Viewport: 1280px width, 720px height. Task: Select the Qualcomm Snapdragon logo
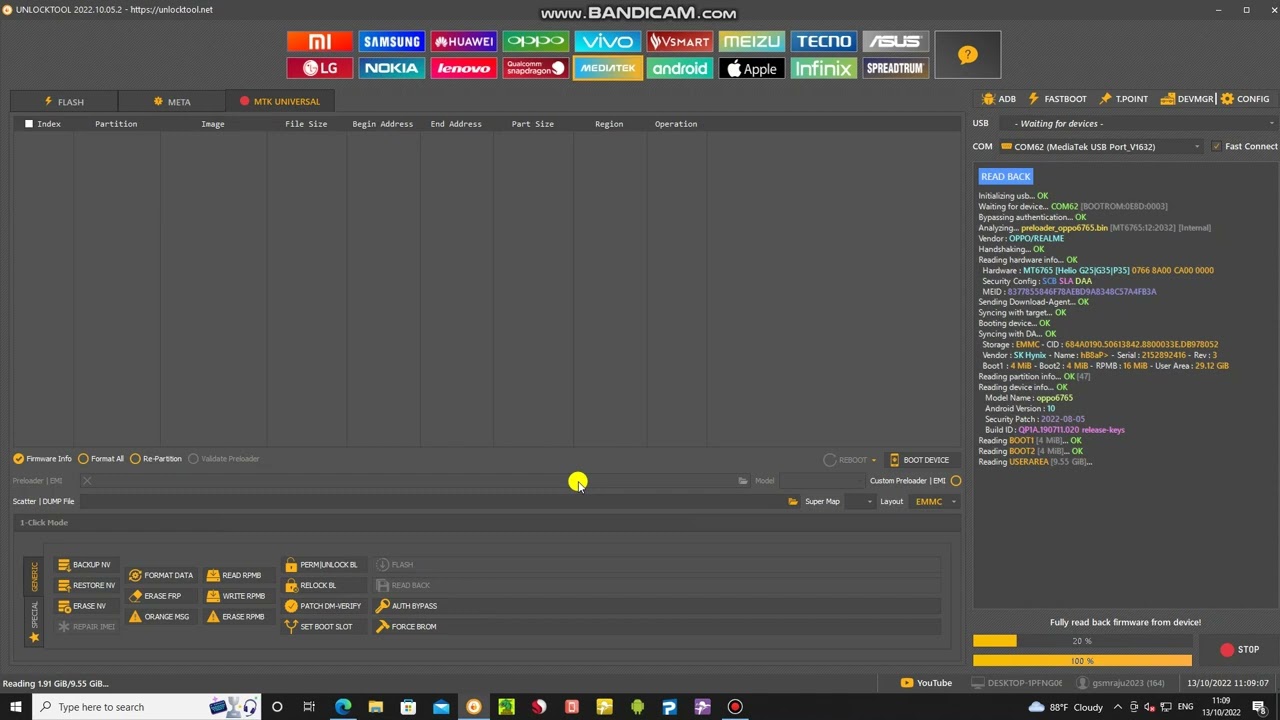click(x=536, y=68)
